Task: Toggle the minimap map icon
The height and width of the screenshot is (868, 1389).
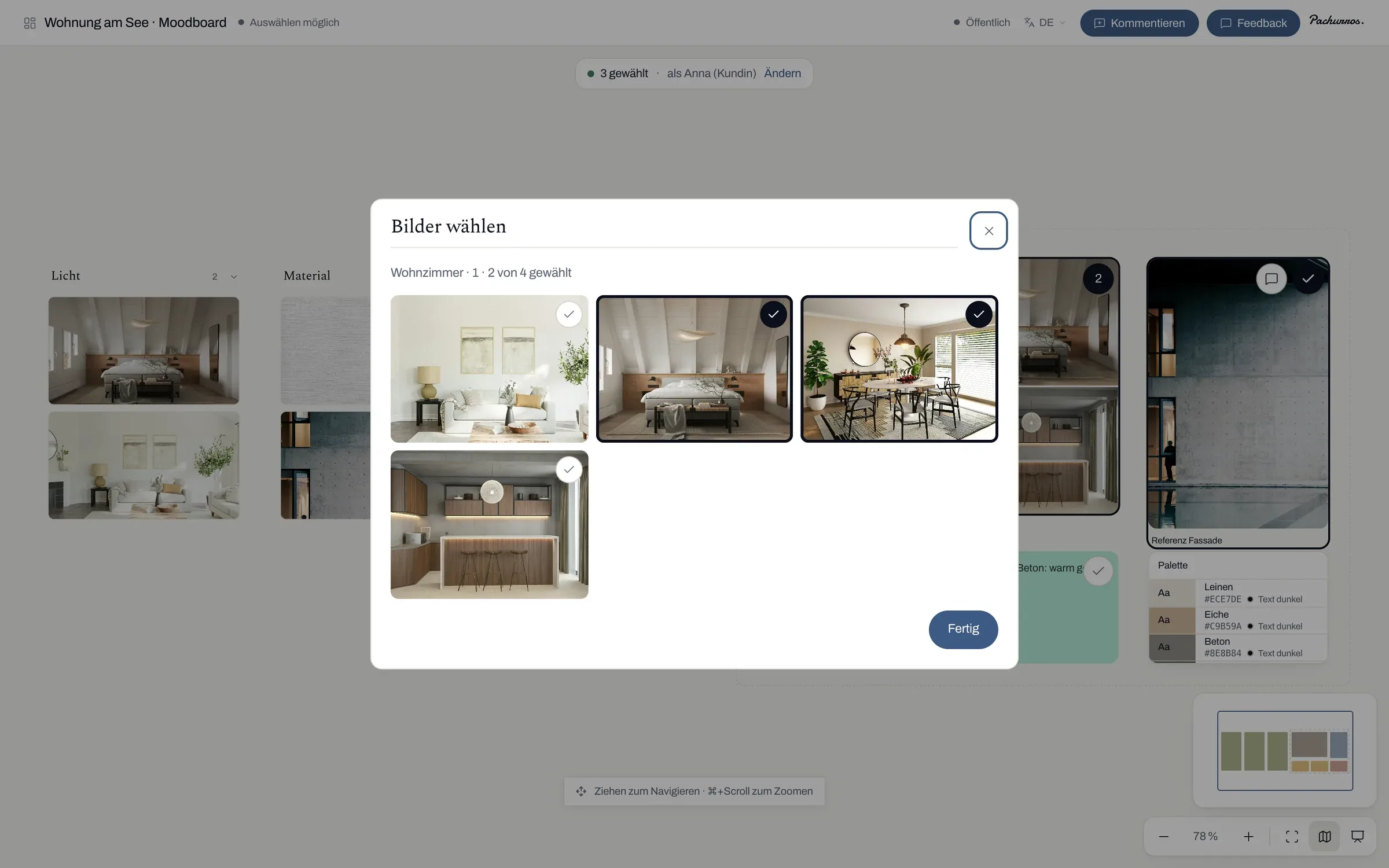Action: (x=1325, y=837)
